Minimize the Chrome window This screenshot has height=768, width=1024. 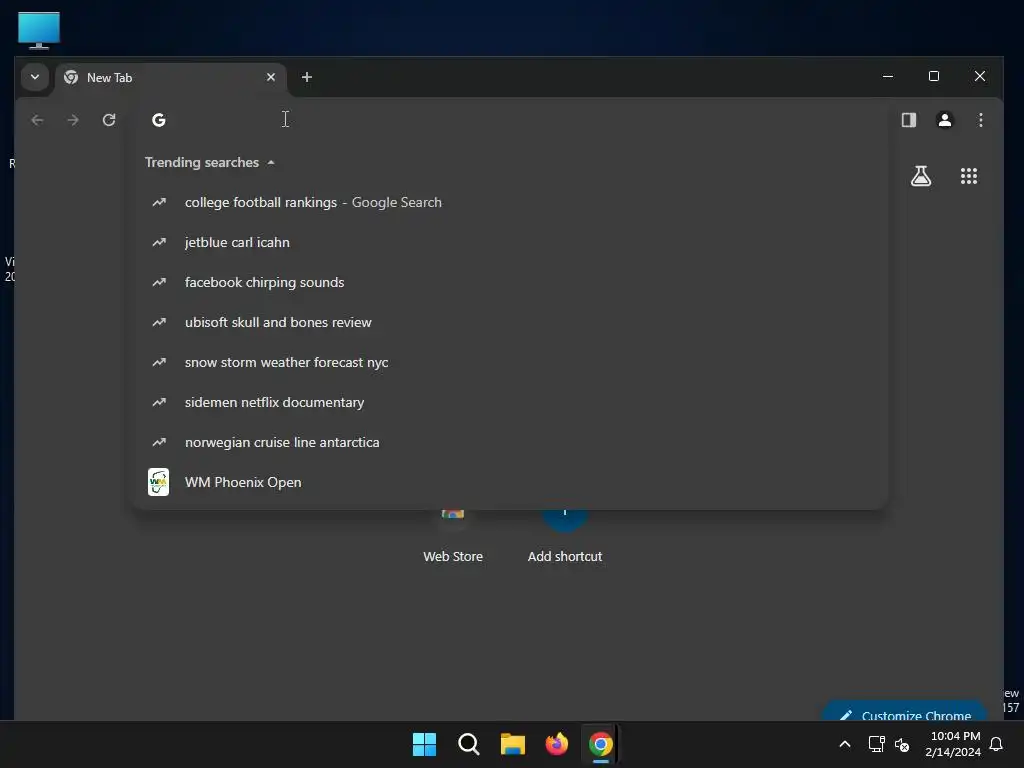pyautogui.click(x=888, y=76)
